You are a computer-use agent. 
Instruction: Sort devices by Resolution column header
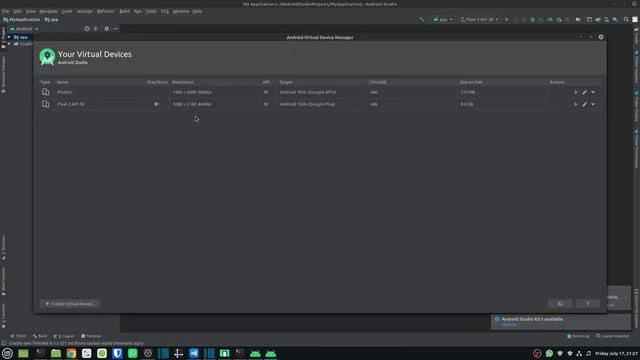click(182, 82)
